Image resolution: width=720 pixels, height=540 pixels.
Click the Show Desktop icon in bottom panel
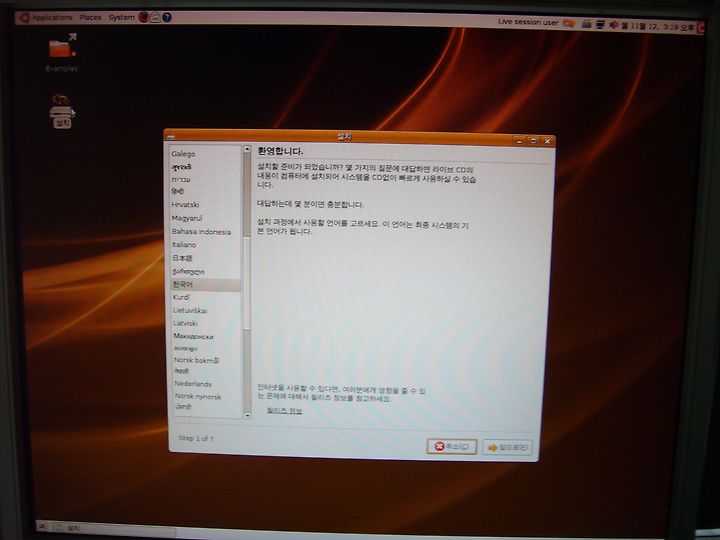[x=42, y=526]
